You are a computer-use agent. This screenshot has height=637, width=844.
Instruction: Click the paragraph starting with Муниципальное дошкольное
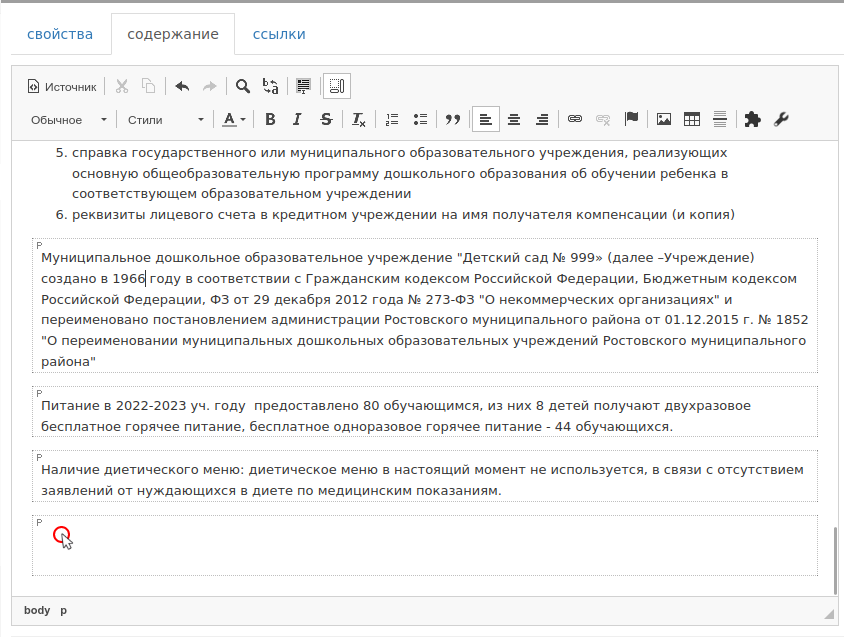click(x=425, y=305)
